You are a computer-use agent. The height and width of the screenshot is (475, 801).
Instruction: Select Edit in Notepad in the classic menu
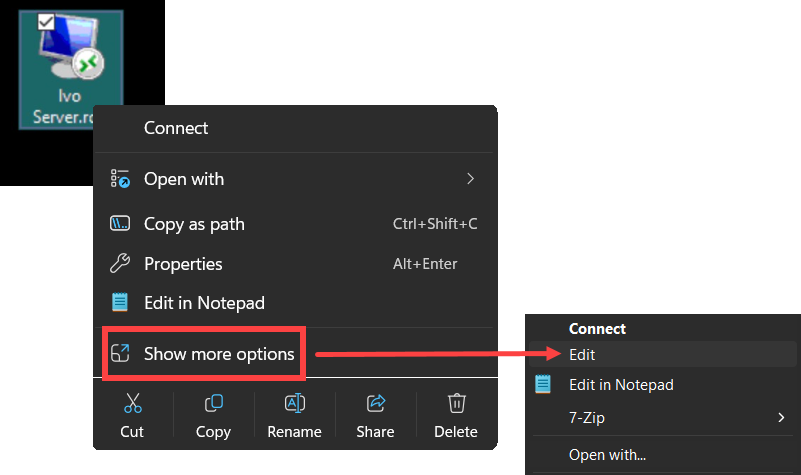point(621,384)
